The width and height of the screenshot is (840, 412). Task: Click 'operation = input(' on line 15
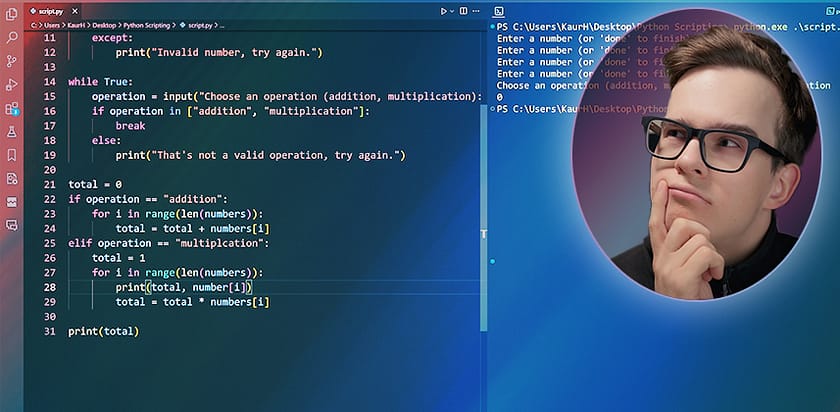coord(145,96)
